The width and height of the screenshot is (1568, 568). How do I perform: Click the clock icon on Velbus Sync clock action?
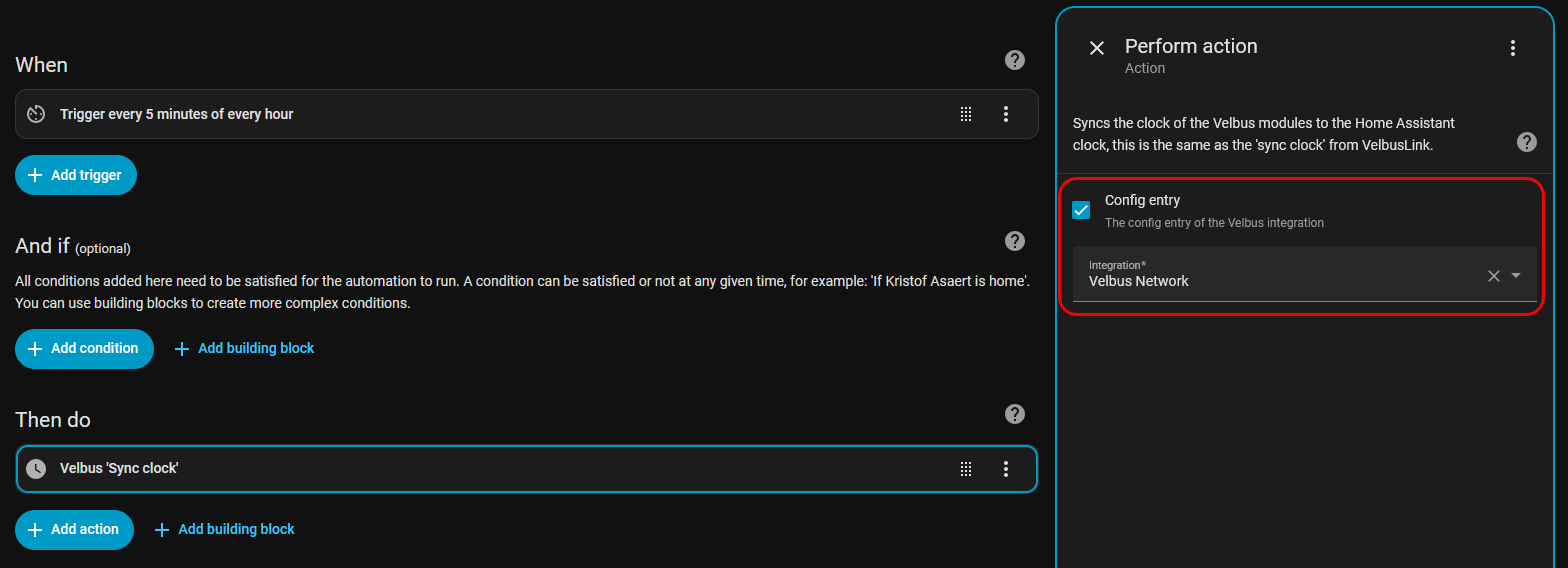(x=36, y=469)
